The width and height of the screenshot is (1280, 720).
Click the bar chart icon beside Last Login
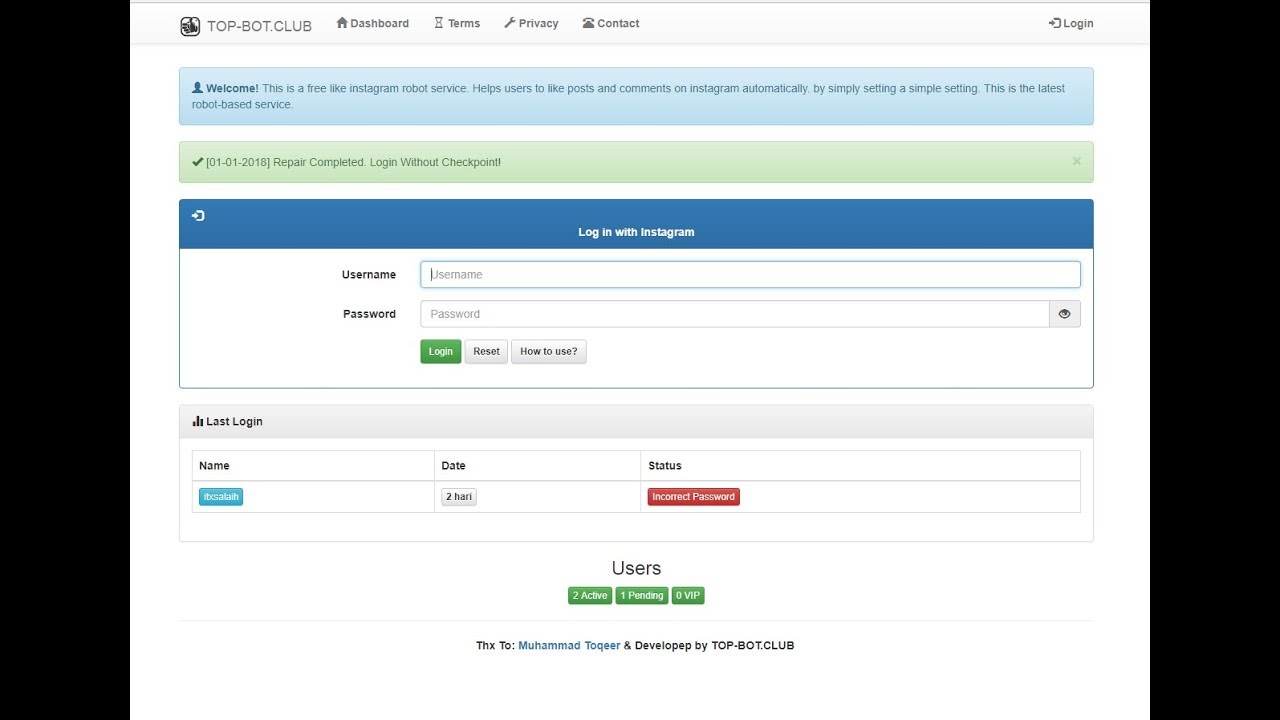coord(198,421)
